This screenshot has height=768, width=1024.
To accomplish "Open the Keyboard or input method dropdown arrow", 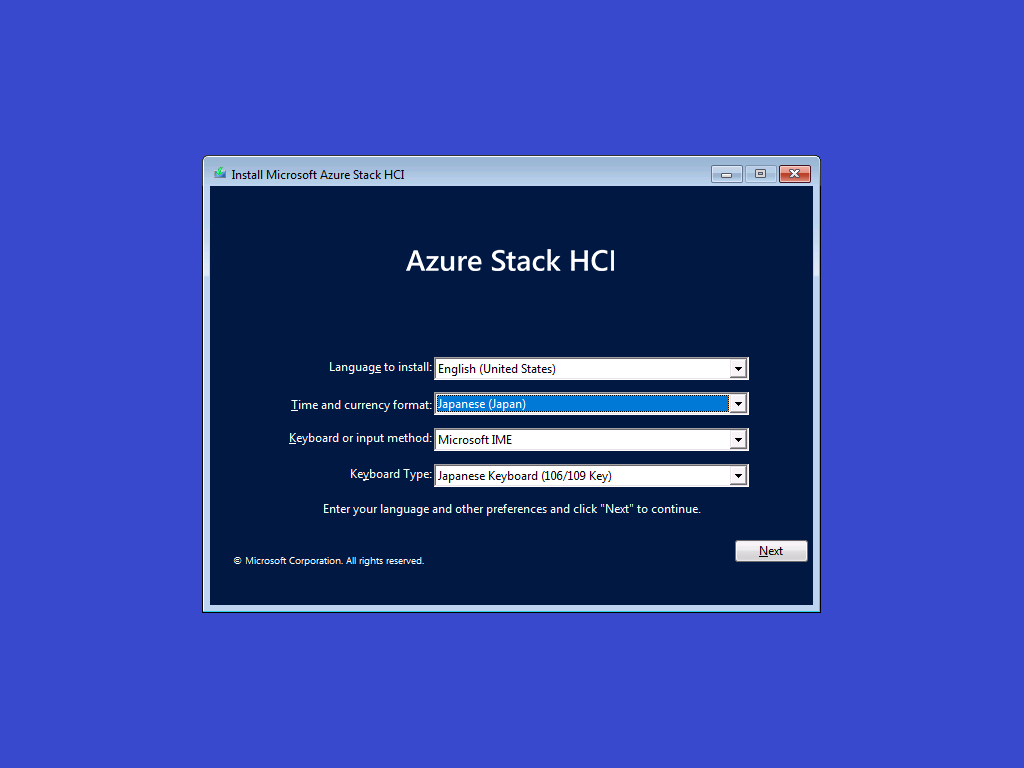I will pos(739,439).
